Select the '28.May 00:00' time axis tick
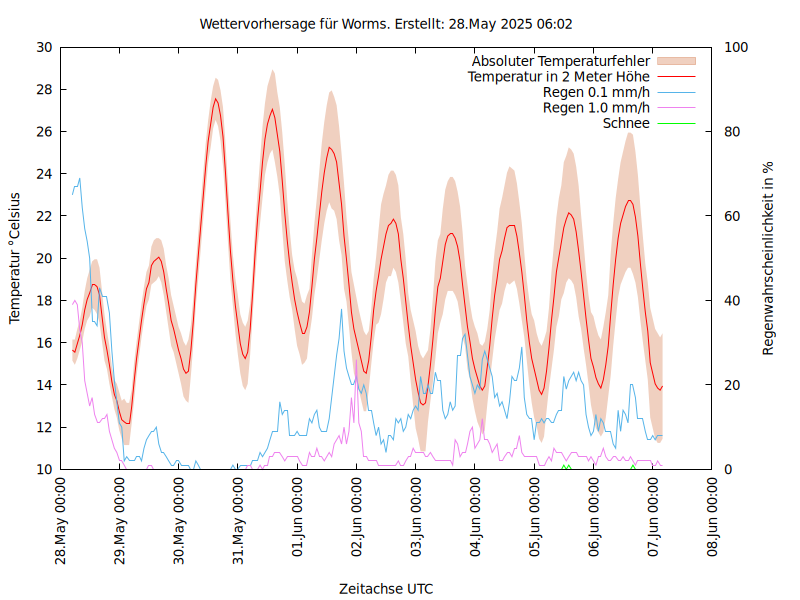Image resolution: width=800 pixels, height=600 pixels. point(61,521)
